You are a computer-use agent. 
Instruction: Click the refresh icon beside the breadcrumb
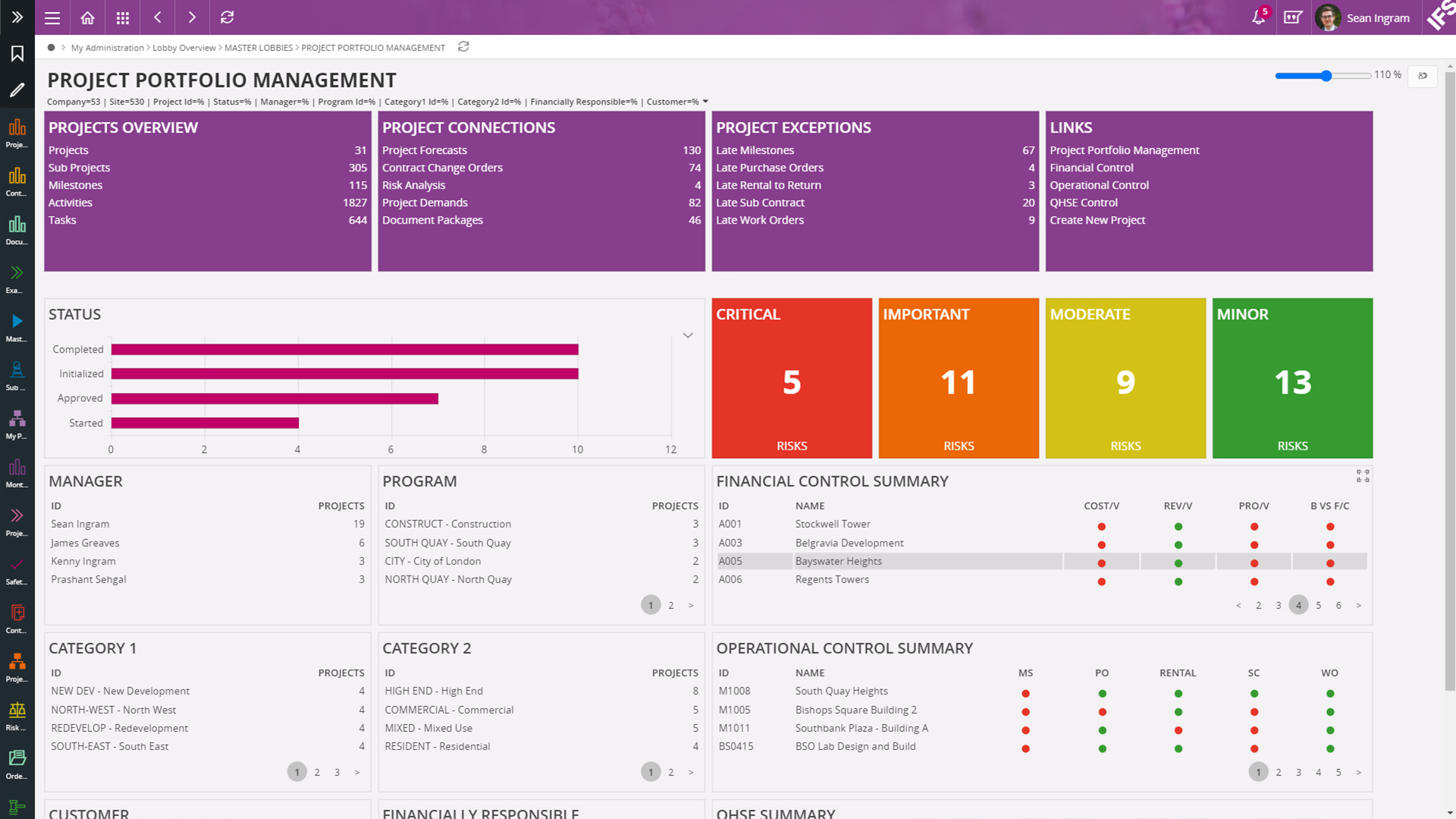(463, 47)
